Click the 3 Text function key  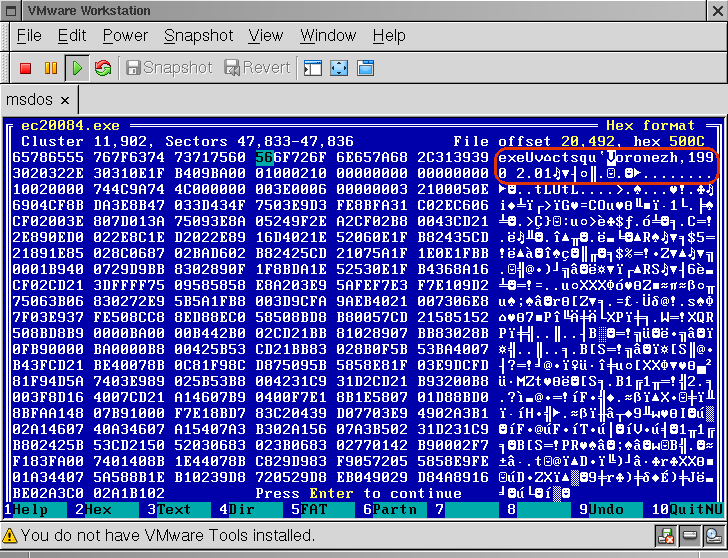[179, 509]
